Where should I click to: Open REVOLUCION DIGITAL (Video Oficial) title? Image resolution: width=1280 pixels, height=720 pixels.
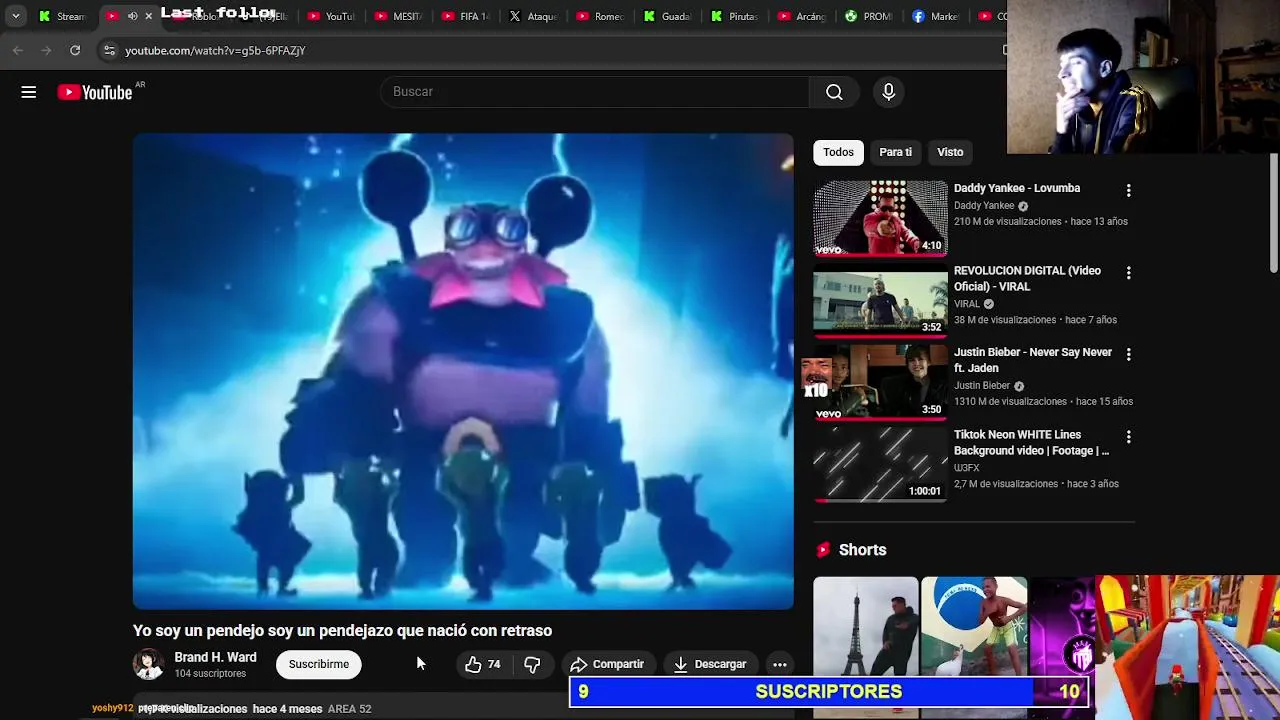point(1027,278)
